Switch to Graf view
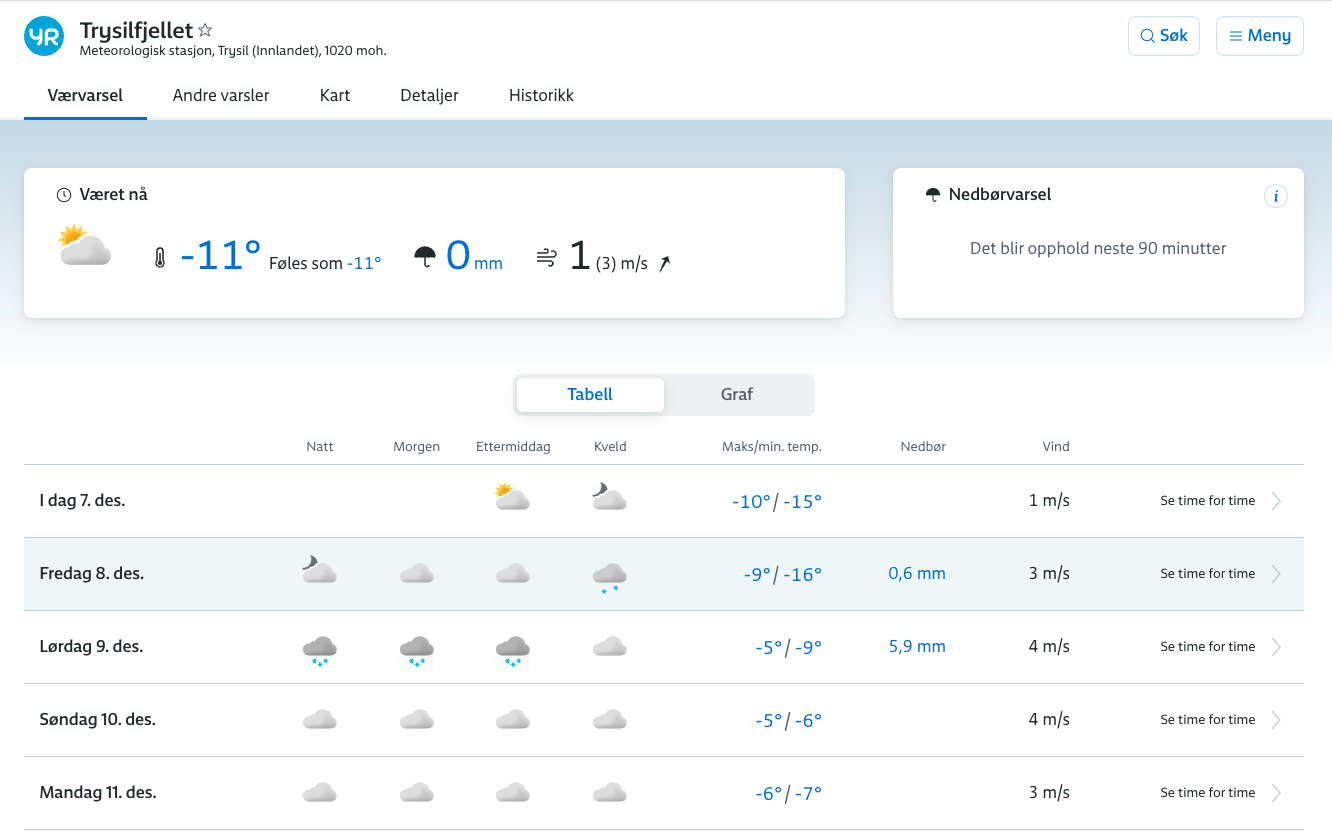 (737, 395)
